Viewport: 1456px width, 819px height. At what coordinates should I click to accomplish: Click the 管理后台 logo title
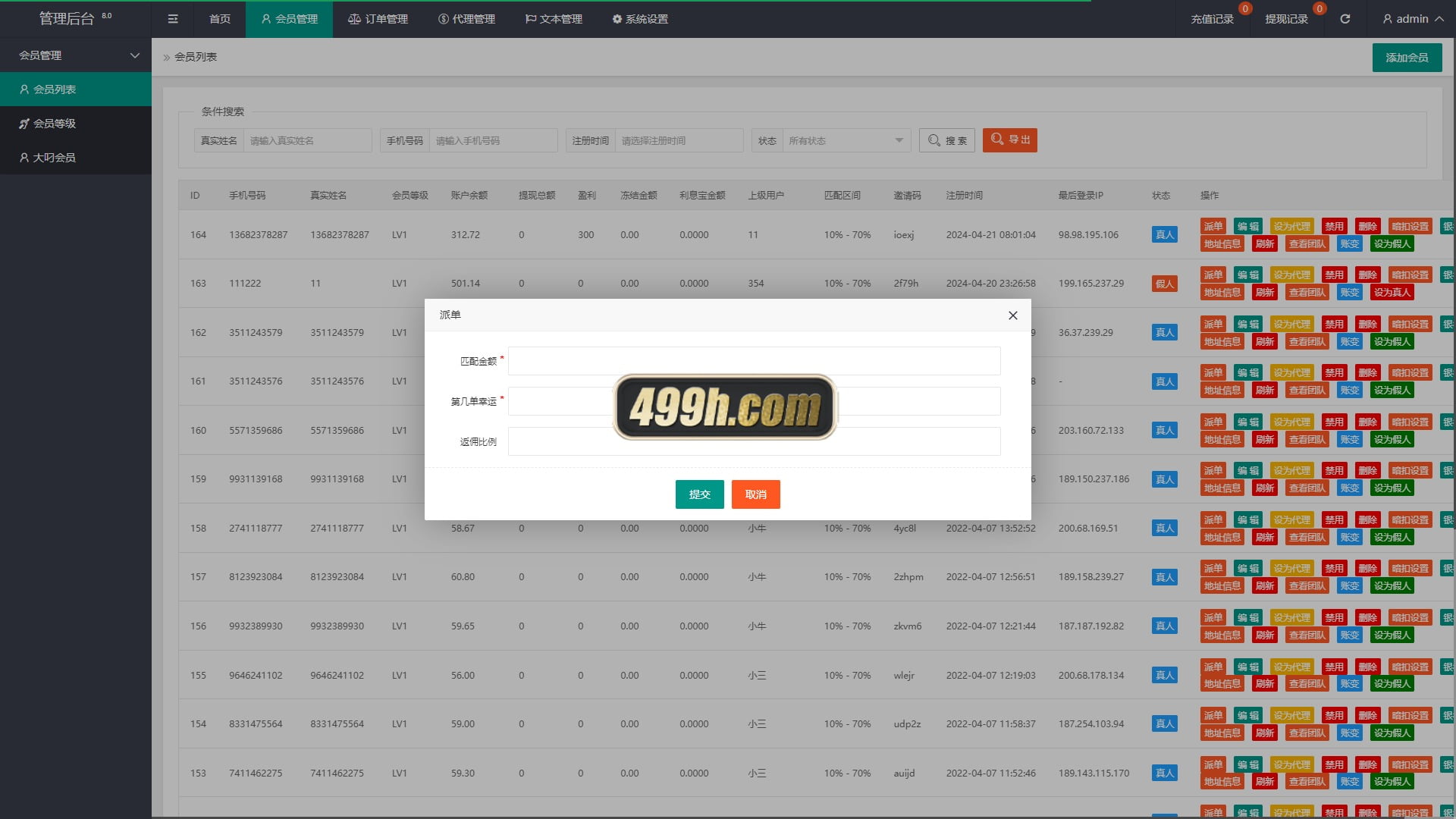pyautogui.click(x=66, y=19)
